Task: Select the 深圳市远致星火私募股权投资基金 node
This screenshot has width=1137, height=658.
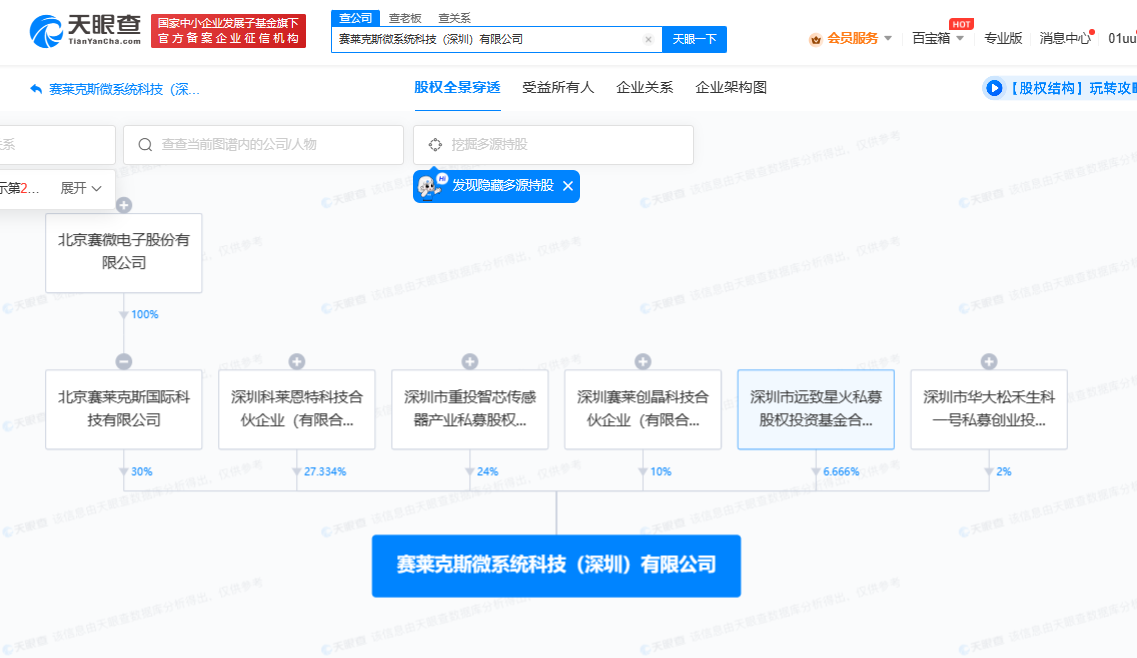Action: tap(815, 409)
